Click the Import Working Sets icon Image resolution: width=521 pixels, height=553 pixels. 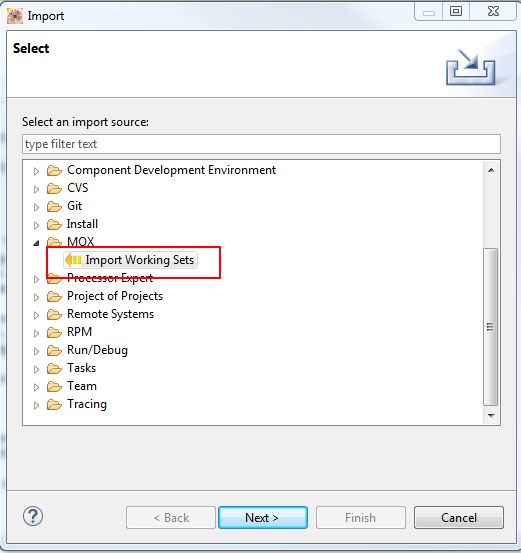tap(73, 260)
